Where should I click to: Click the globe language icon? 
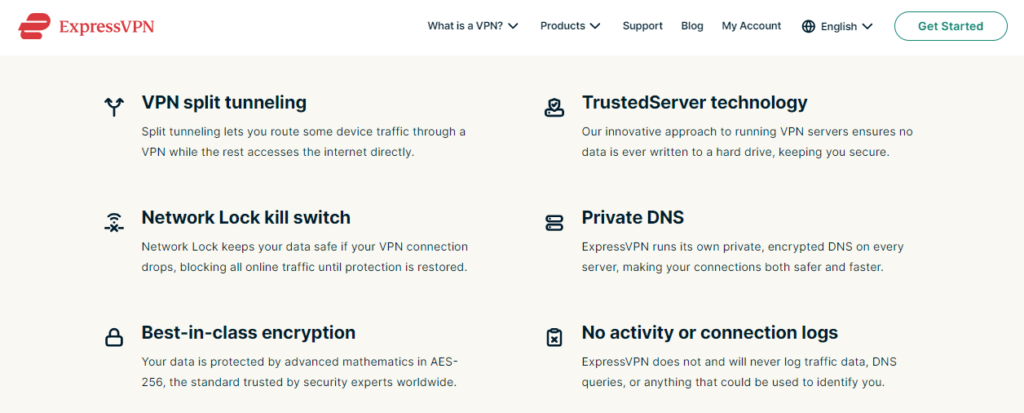[x=808, y=26]
